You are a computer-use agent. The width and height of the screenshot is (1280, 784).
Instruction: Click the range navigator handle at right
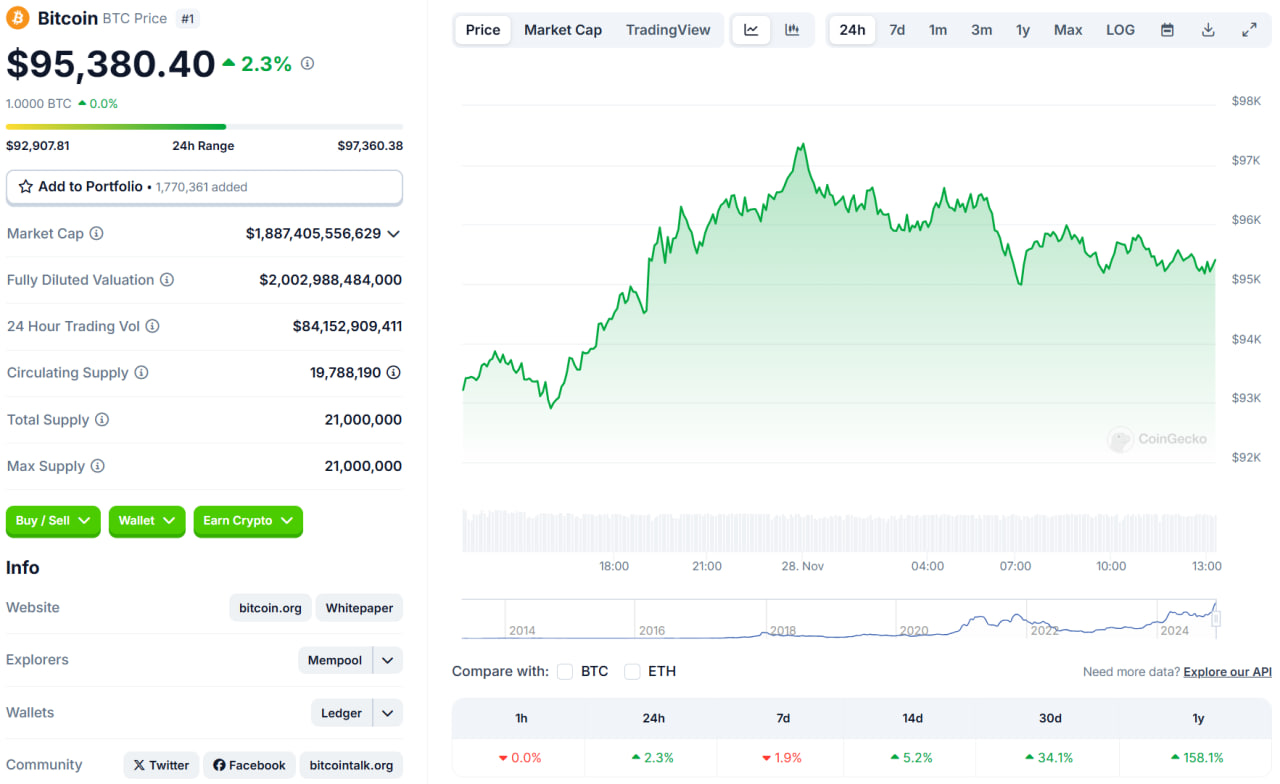coord(1216,619)
